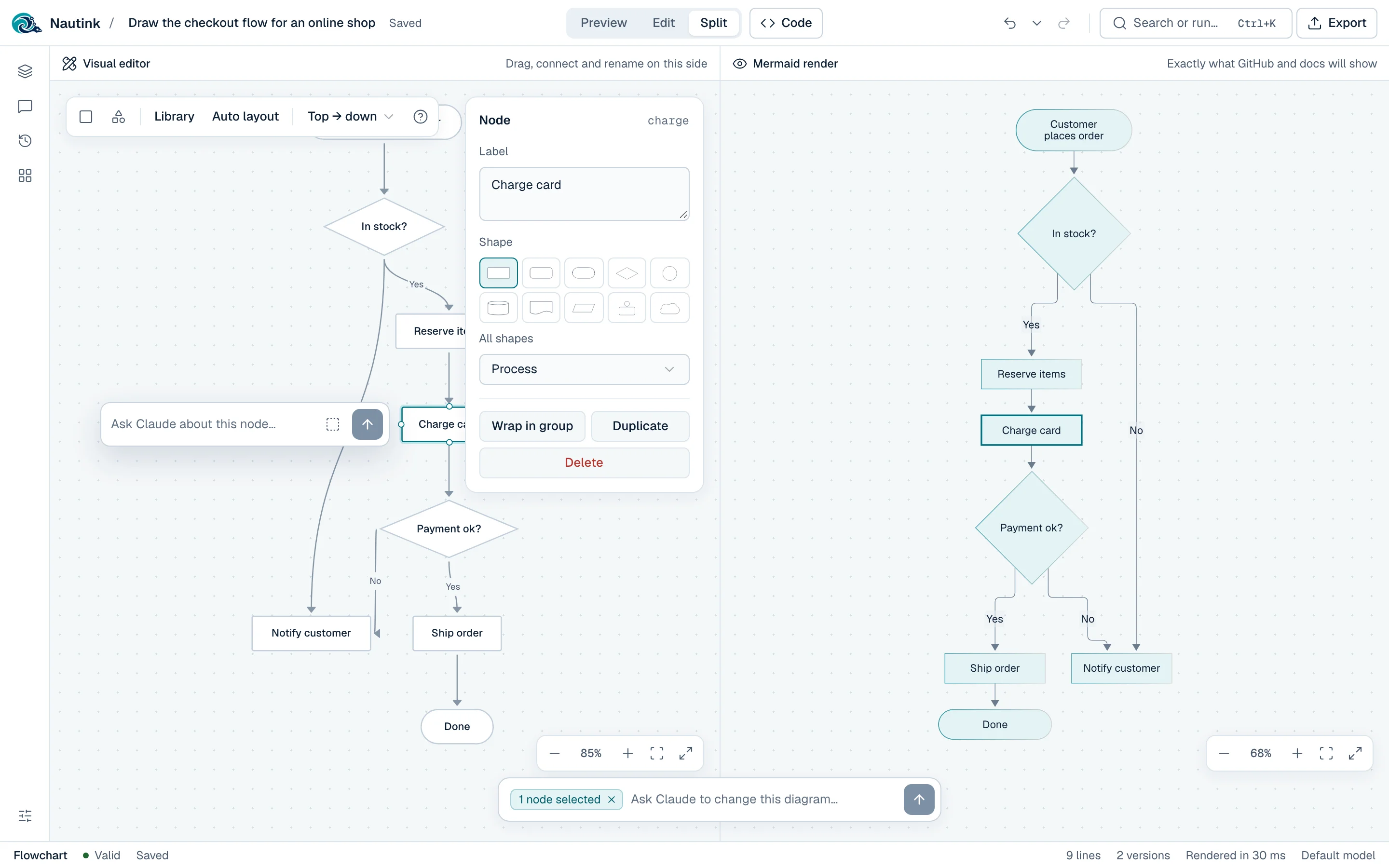Open the help question mark icon

tap(420, 117)
